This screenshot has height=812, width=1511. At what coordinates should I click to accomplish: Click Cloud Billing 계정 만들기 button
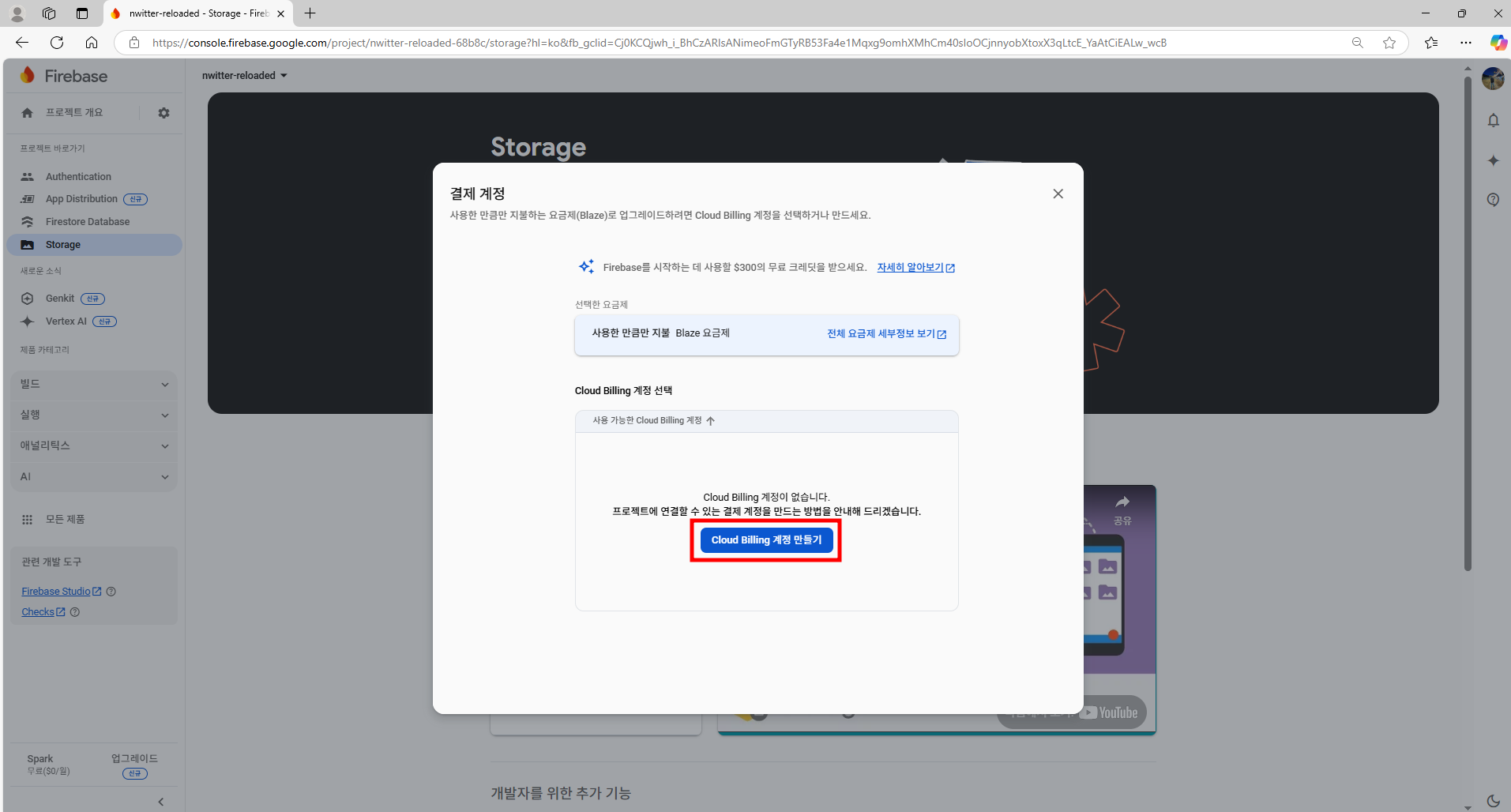point(766,540)
